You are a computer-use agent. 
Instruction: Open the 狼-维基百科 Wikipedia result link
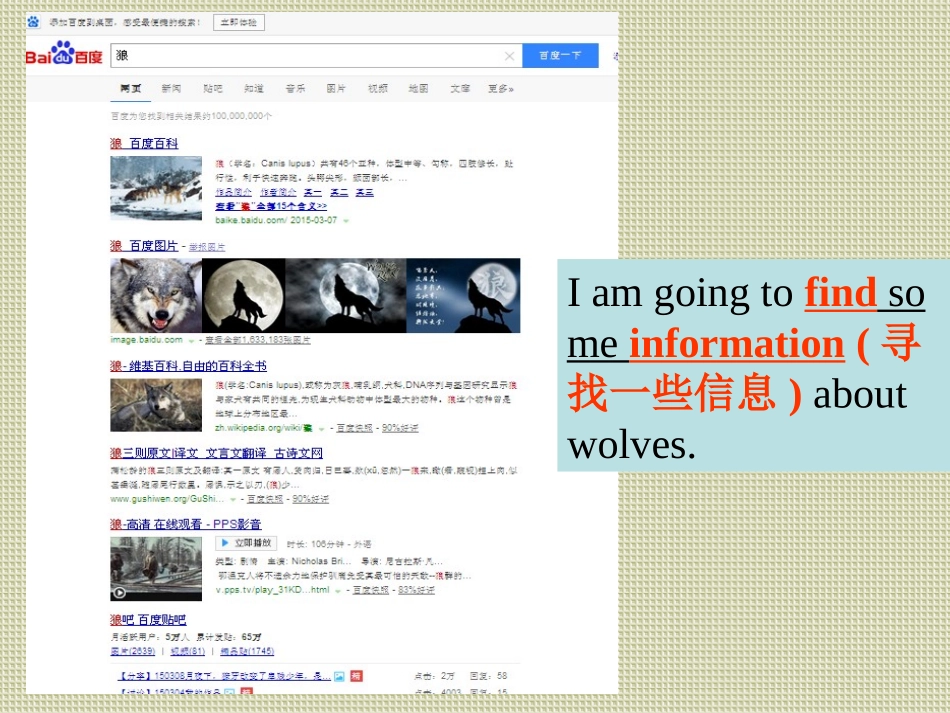coord(188,366)
